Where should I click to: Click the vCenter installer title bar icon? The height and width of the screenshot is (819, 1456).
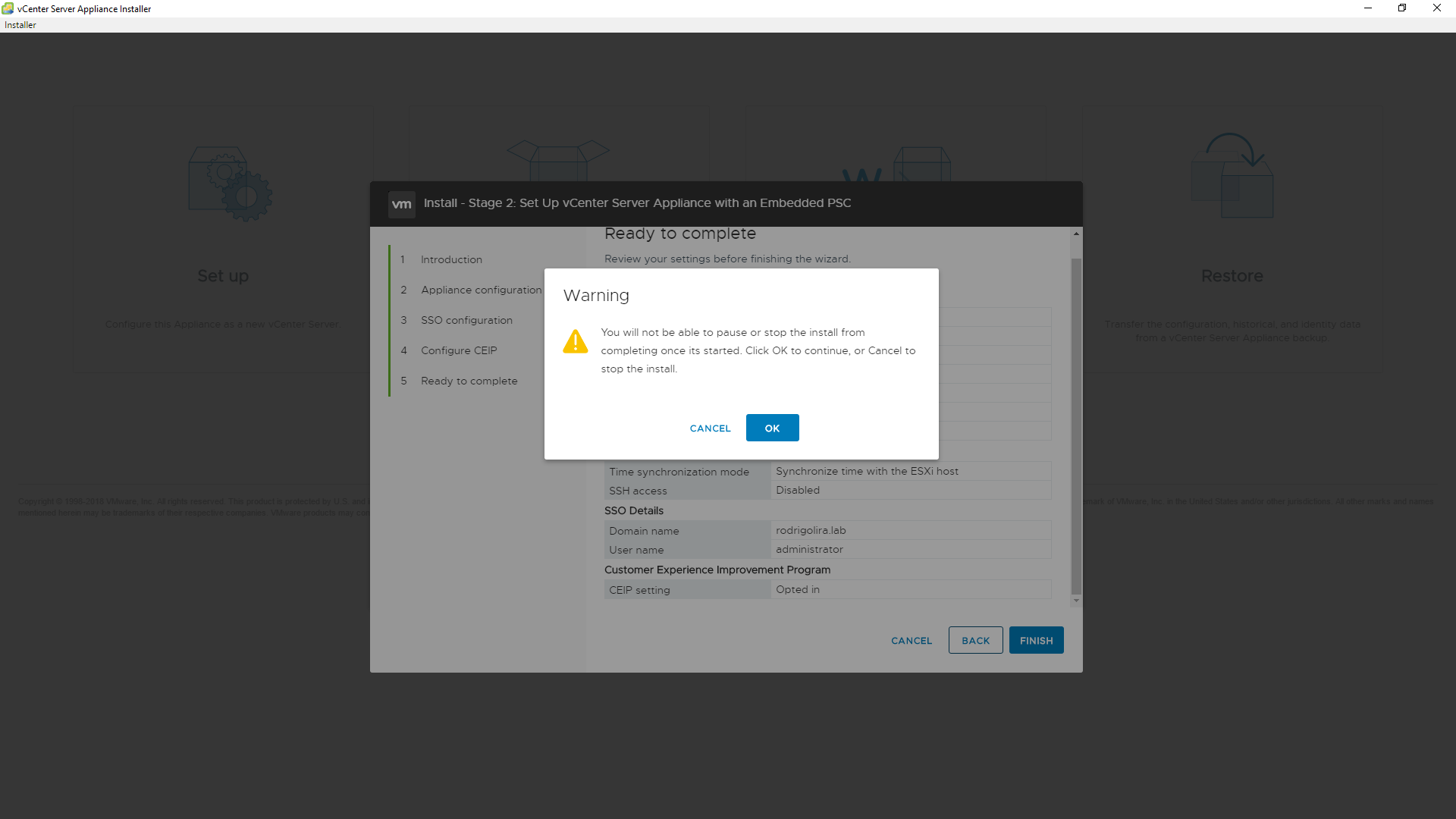click(x=8, y=8)
